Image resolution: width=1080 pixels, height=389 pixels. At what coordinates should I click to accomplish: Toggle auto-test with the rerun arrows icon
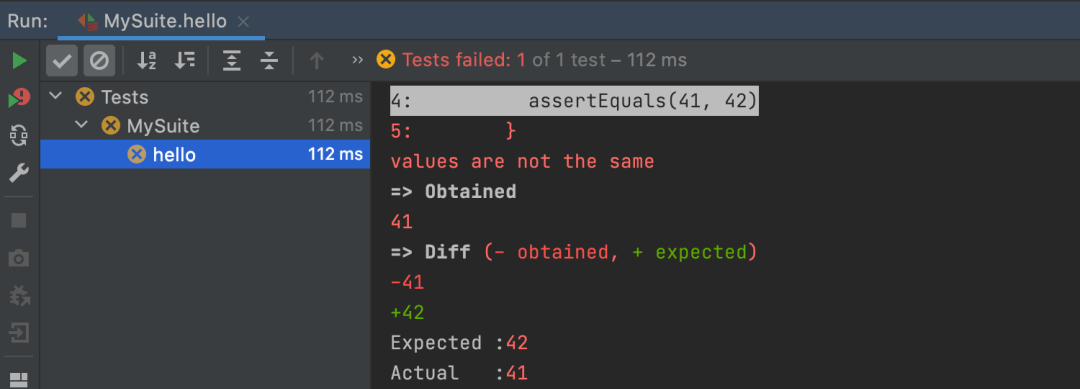(x=19, y=136)
